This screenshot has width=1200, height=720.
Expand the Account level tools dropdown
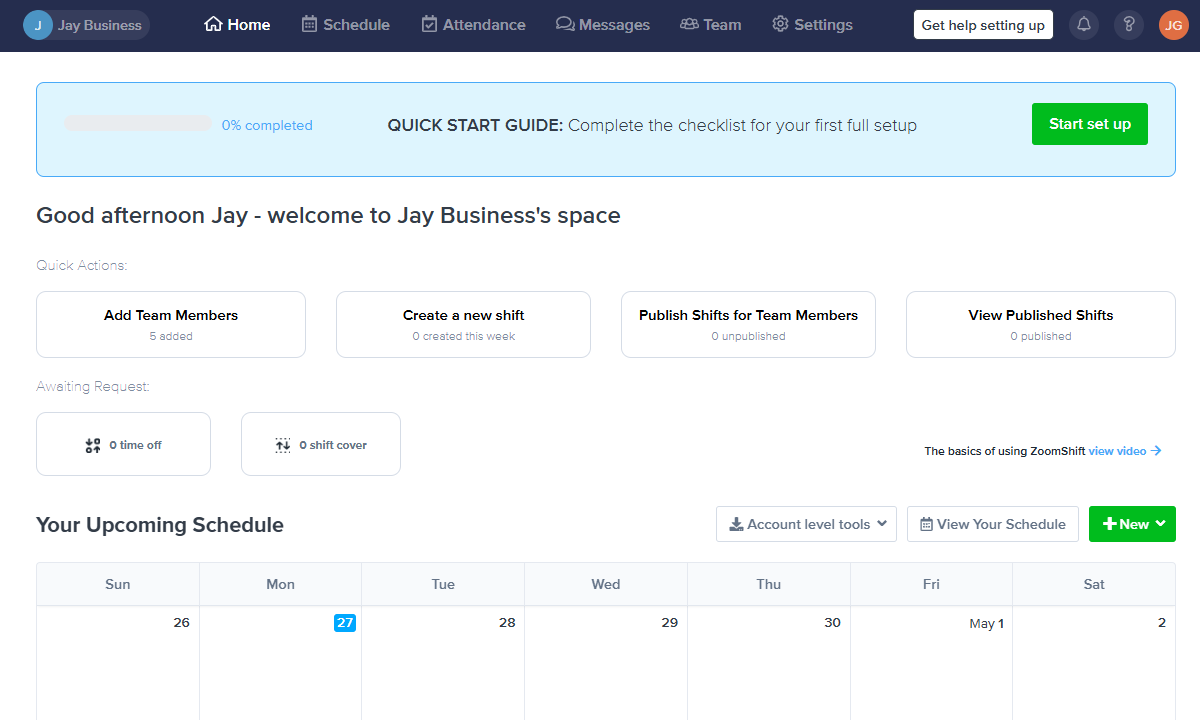pos(806,524)
